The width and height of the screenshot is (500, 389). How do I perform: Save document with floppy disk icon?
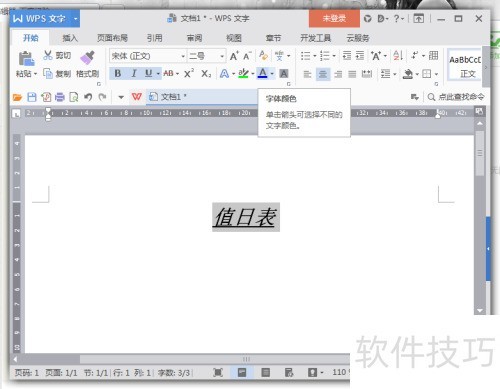[x=32, y=97]
